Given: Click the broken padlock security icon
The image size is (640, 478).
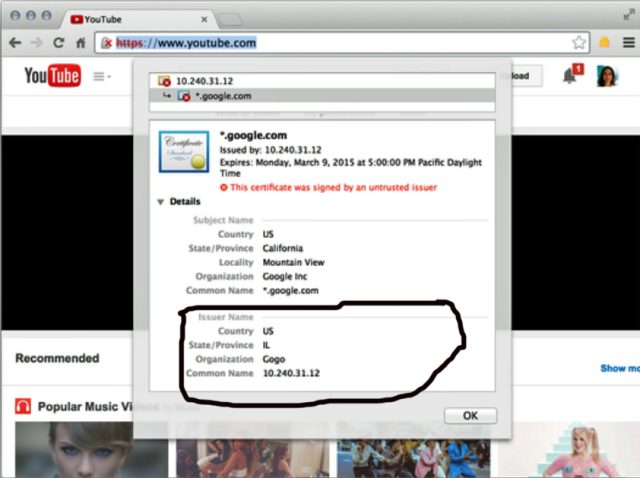Looking at the screenshot, I should pyautogui.click(x=106, y=43).
